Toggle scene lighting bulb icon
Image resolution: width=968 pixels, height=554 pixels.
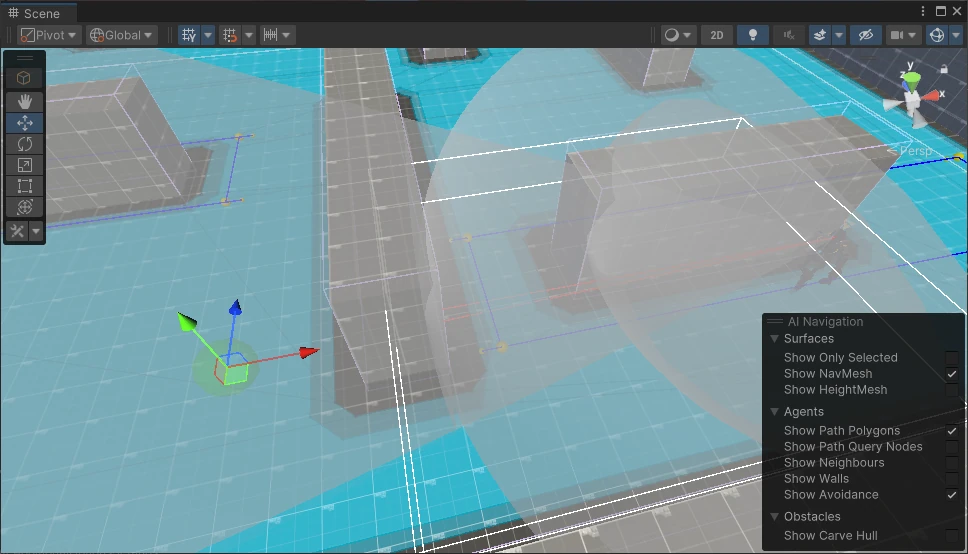pyautogui.click(x=753, y=35)
